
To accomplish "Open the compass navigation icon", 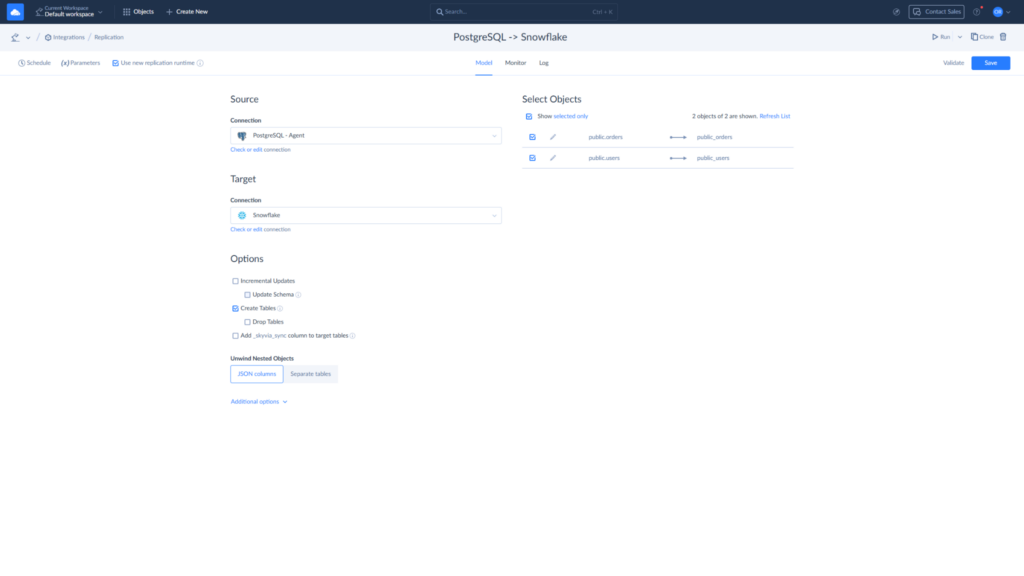I will (x=896, y=12).
